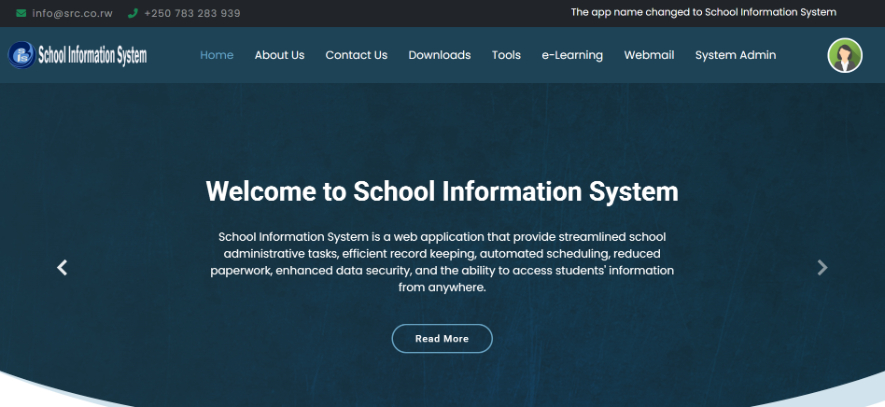Open the Home menu item
The image size is (885, 407).
(217, 55)
